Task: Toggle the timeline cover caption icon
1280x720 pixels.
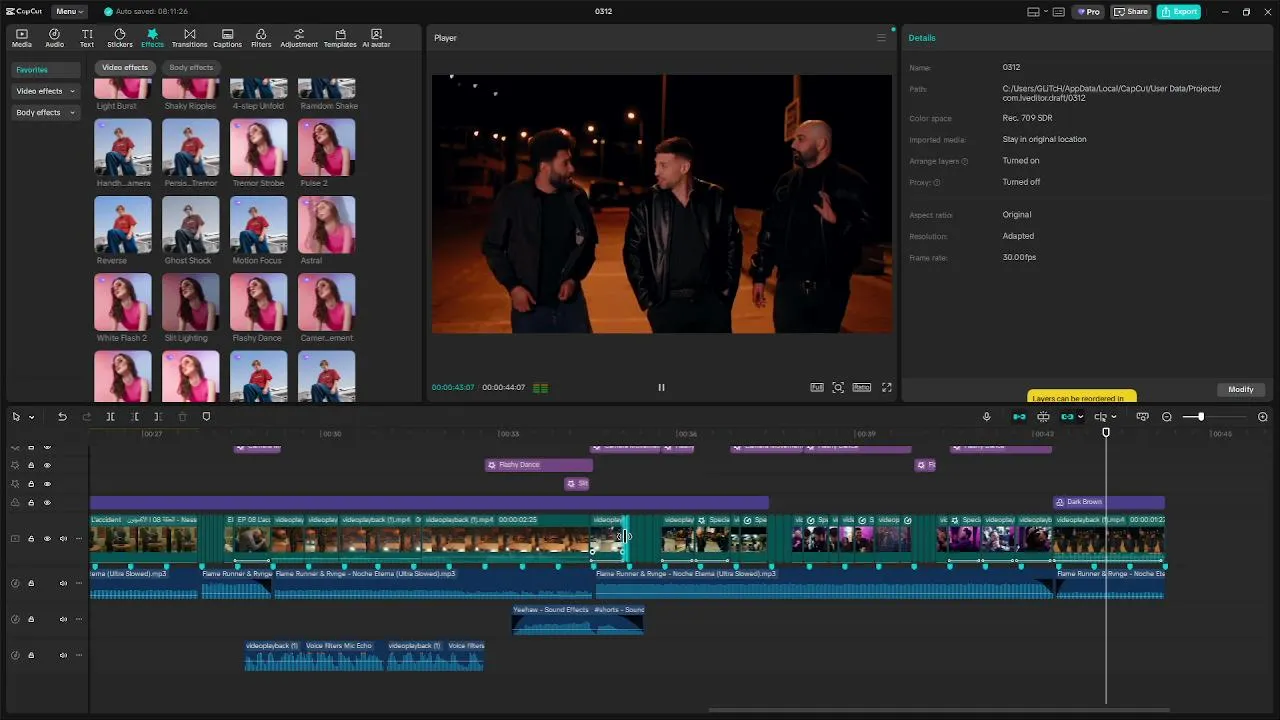Action: [1142, 417]
